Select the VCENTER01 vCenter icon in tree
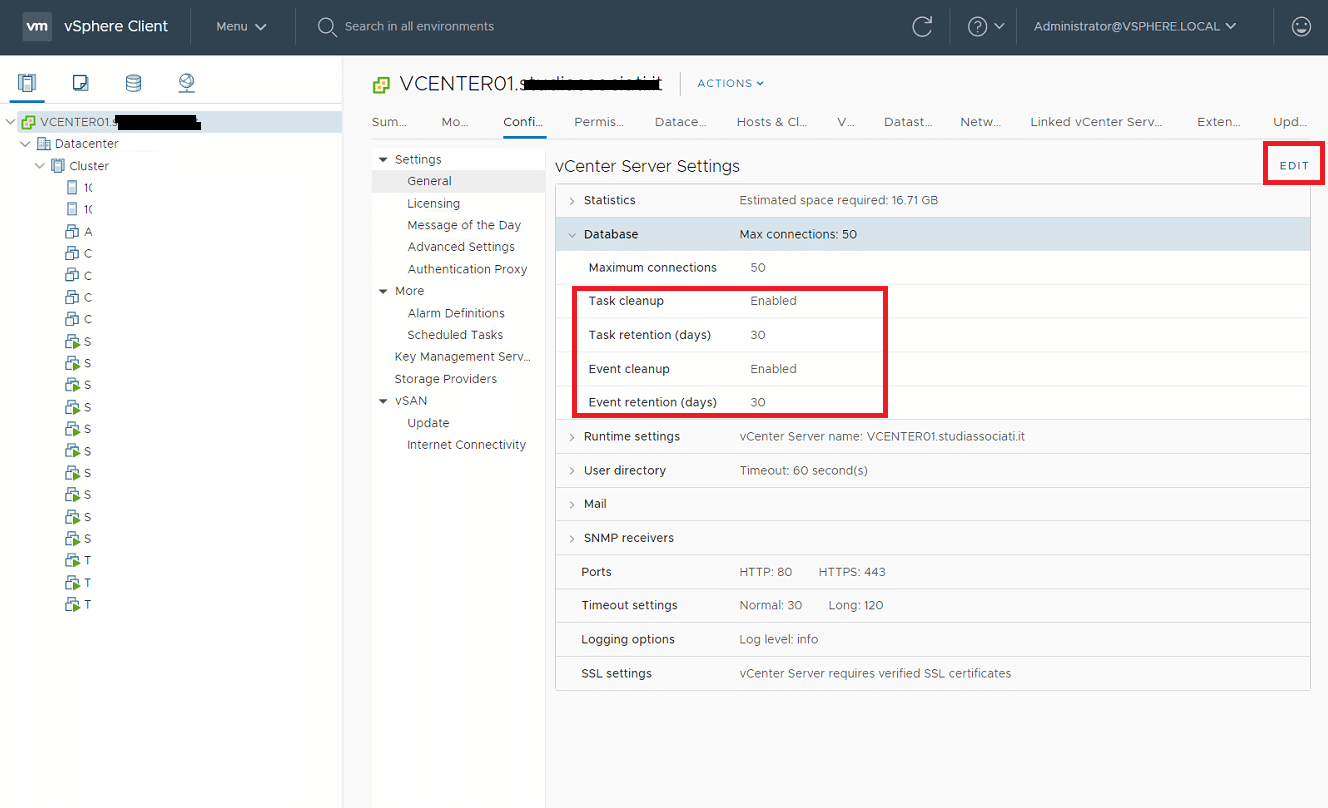Image resolution: width=1328 pixels, height=808 pixels. [x=28, y=122]
